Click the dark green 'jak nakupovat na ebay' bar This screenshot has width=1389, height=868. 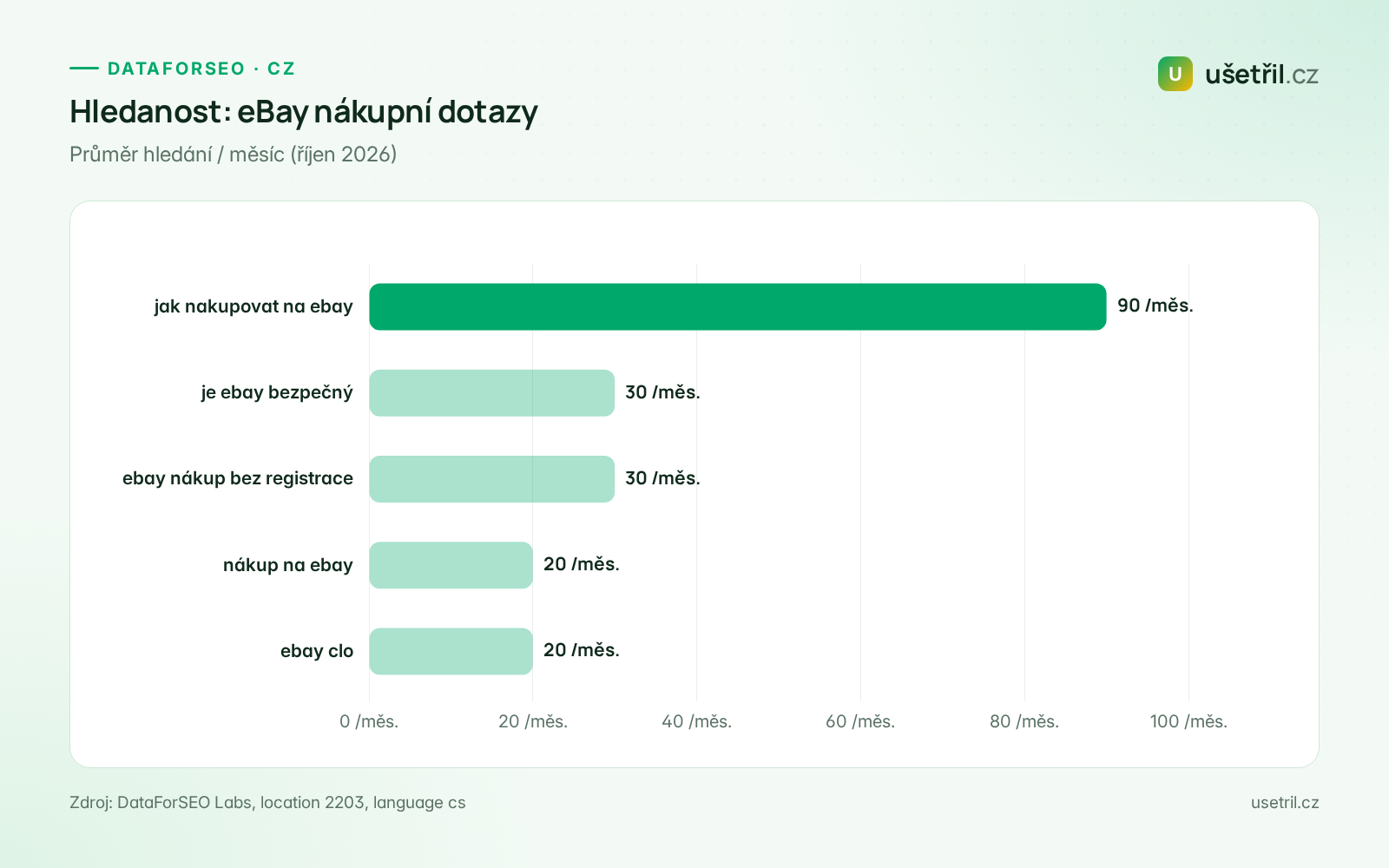(738, 306)
